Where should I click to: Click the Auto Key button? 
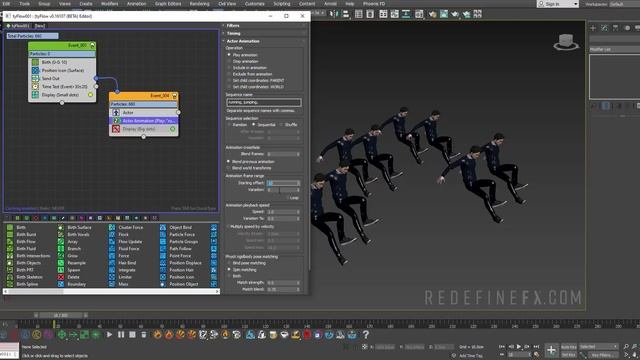[569, 347]
